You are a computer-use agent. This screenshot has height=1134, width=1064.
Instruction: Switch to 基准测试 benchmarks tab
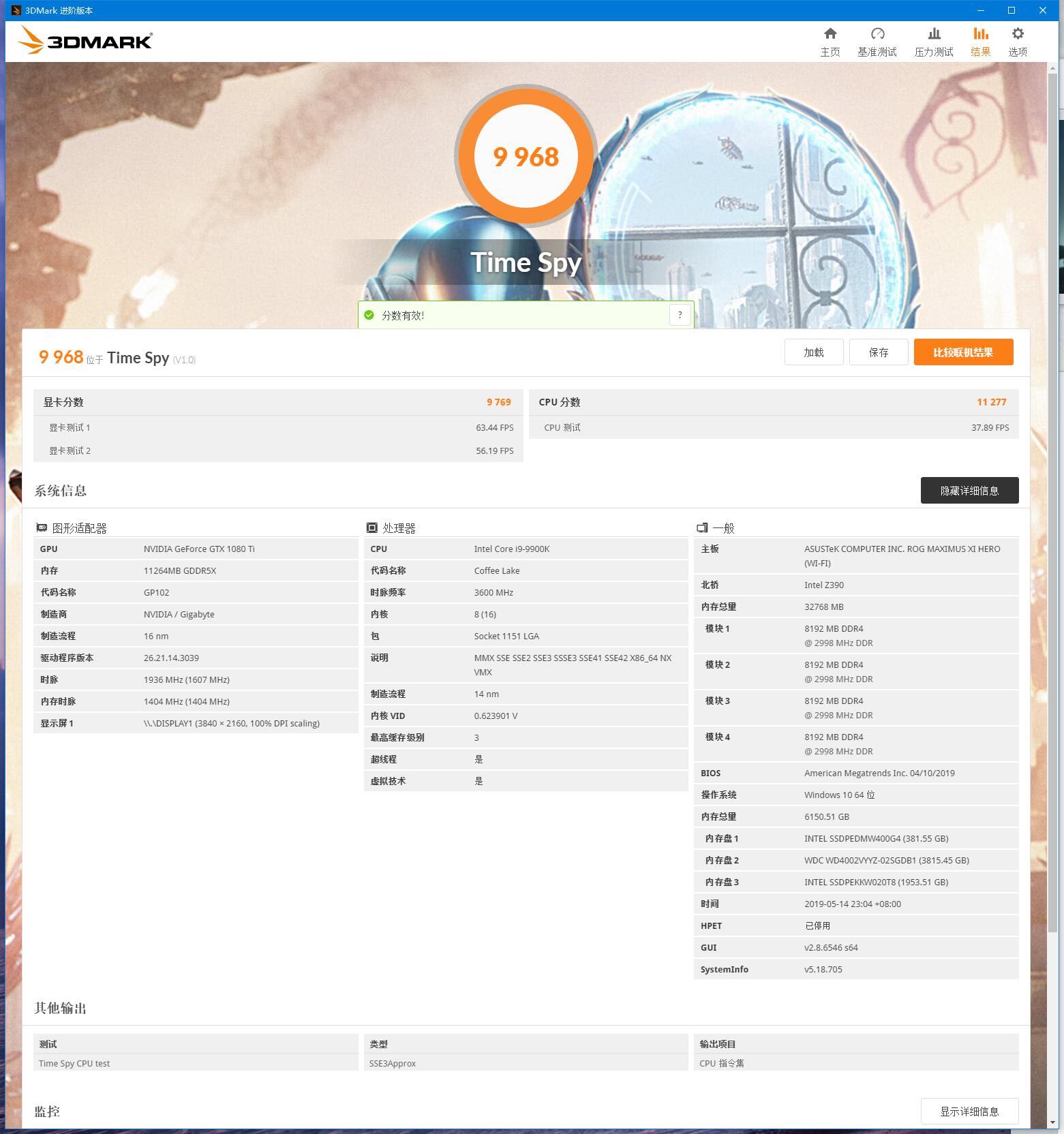[x=877, y=42]
